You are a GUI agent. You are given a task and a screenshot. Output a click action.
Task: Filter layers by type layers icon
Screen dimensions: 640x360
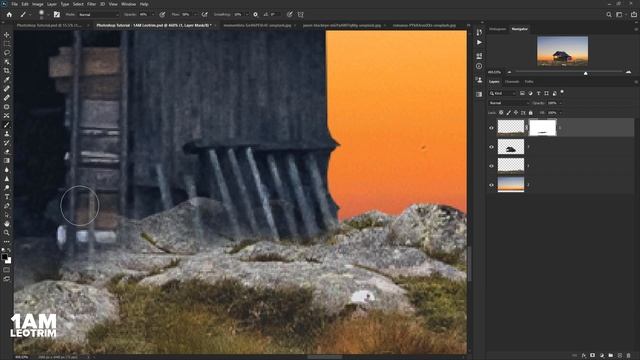click(x=538, y=93)
